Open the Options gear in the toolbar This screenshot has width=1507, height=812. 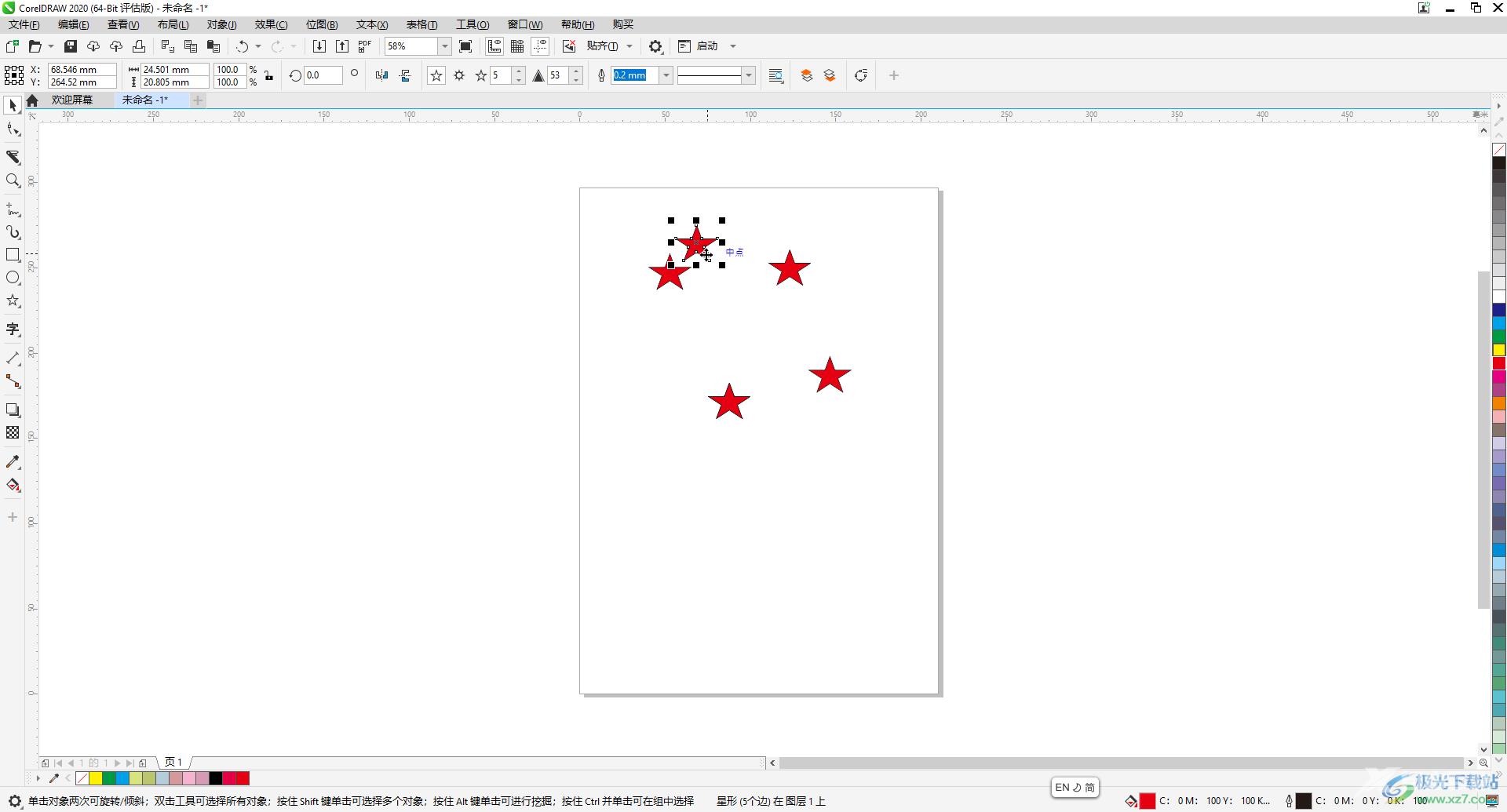coord(655,46)
